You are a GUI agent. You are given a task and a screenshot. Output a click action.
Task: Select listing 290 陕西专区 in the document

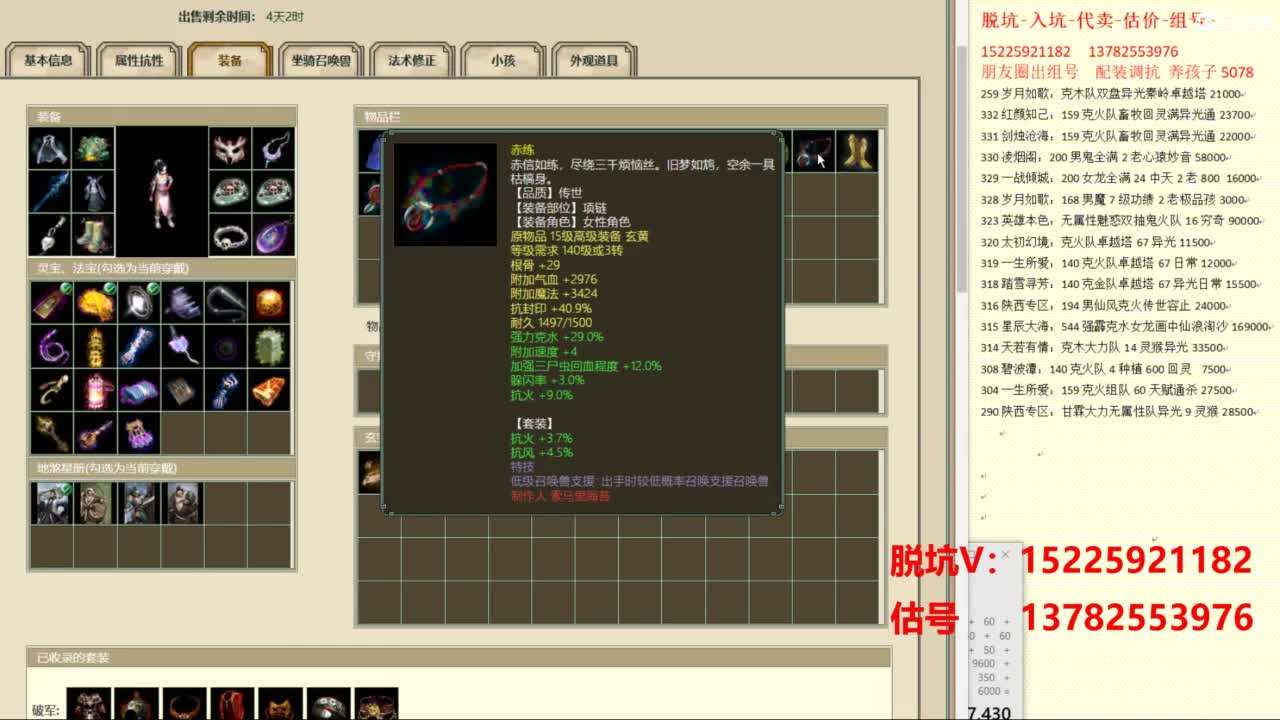click(x=1118, y=412)
